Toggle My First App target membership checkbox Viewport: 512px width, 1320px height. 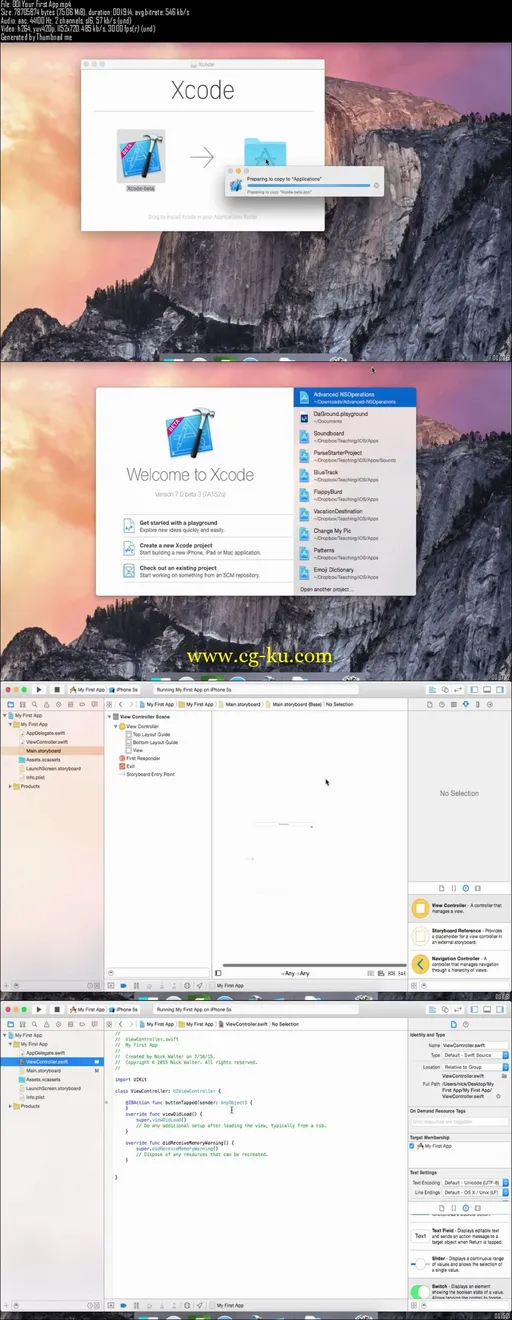pos(413,1146)
